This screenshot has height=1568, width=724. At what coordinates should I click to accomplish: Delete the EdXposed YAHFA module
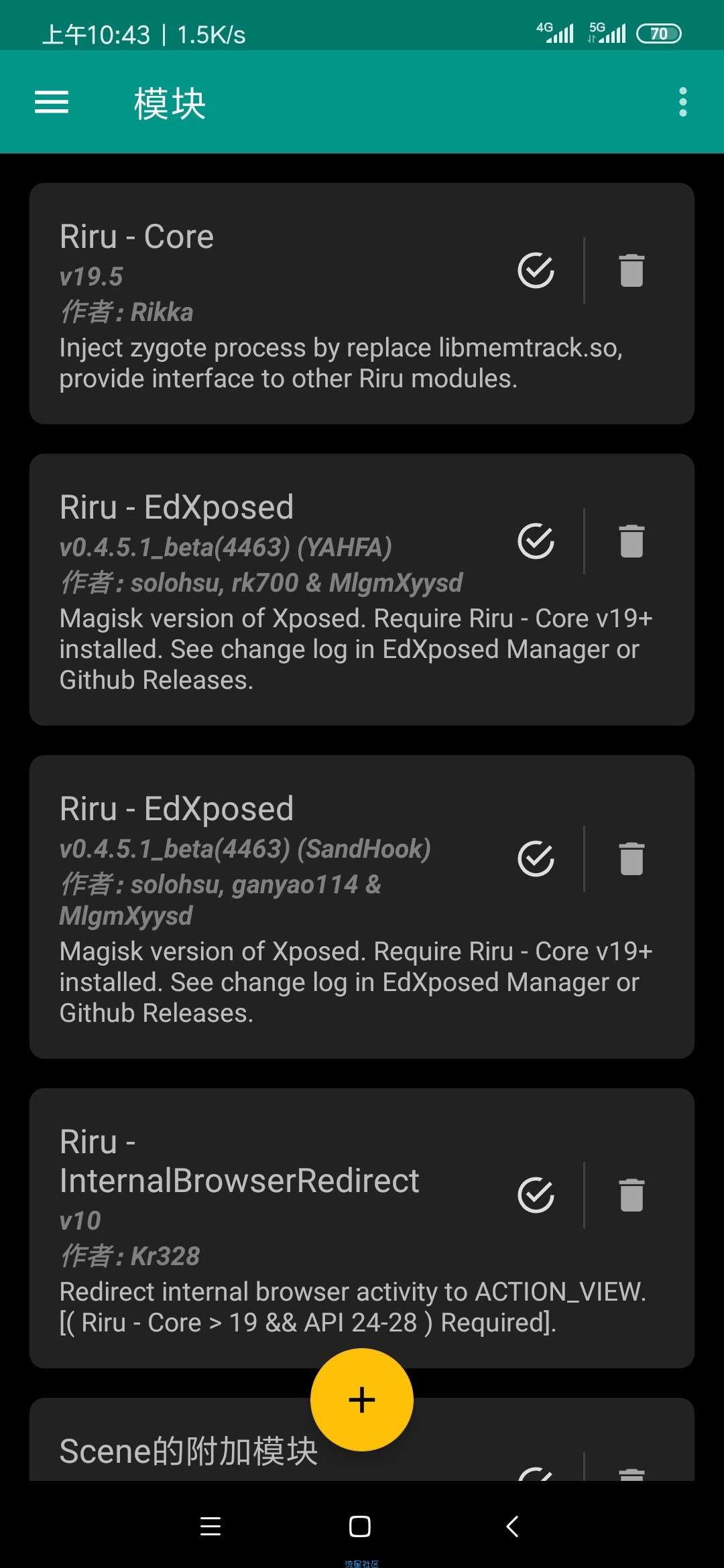coord(631,541)
